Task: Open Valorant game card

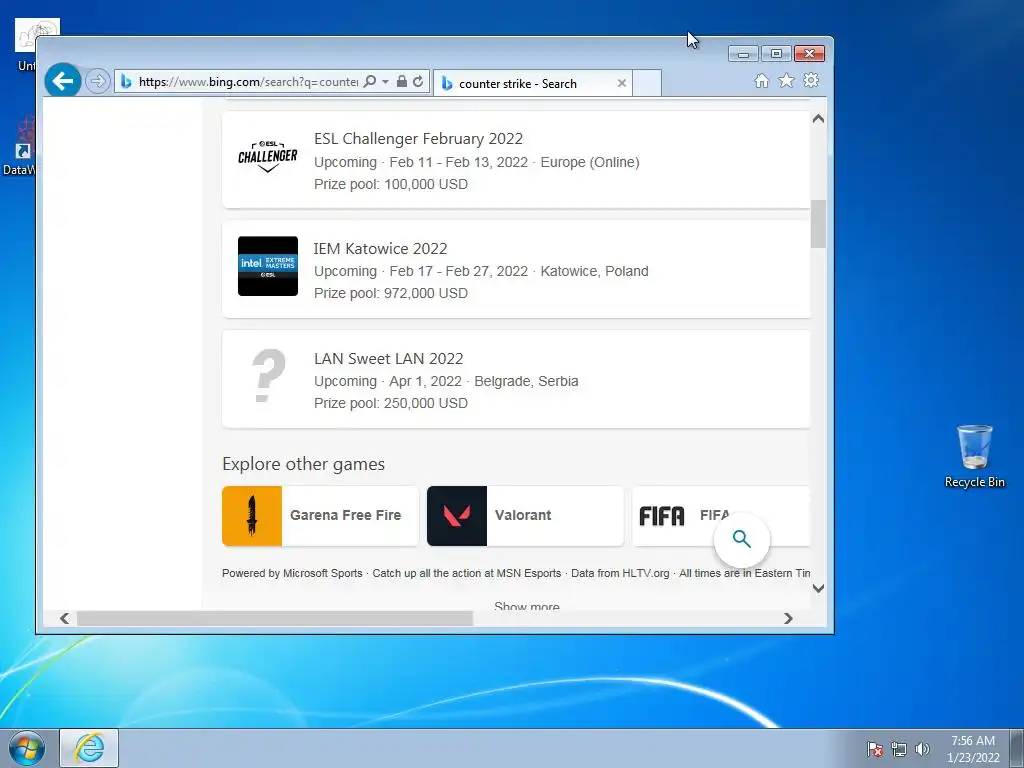Action: coord(525,515)
